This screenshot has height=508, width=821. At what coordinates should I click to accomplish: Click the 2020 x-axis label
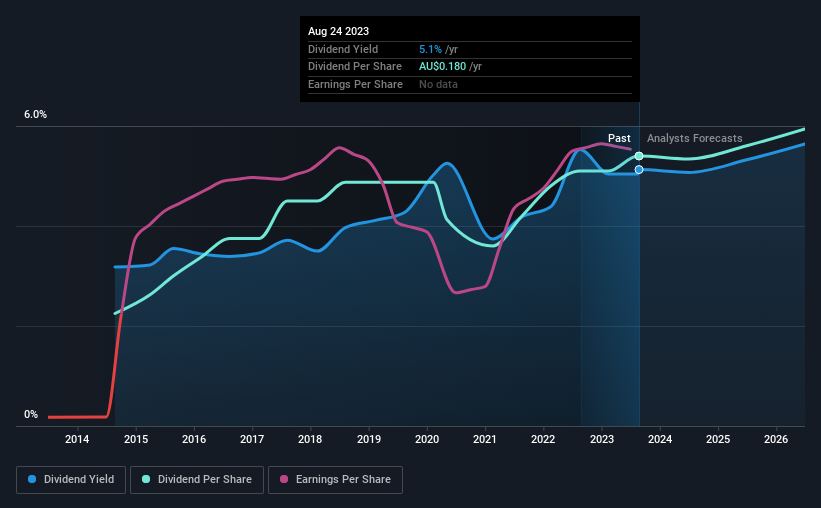pos(427,439)
